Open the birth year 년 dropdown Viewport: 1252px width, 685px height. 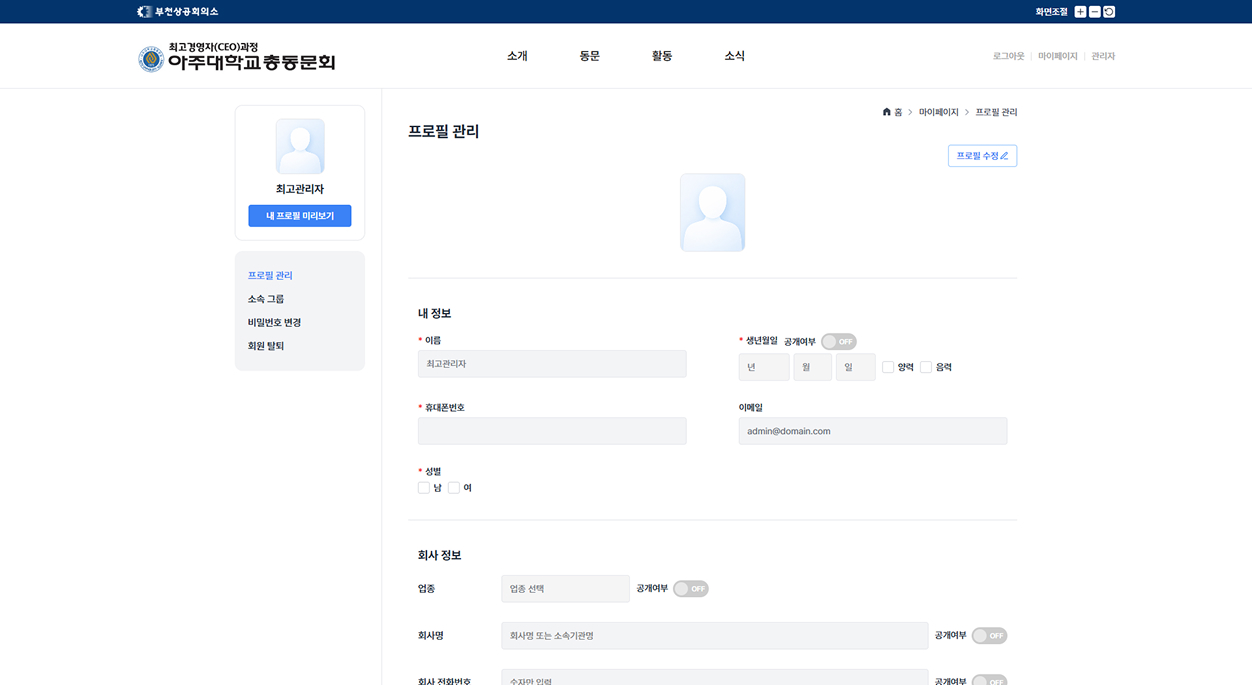pos(764,367)
